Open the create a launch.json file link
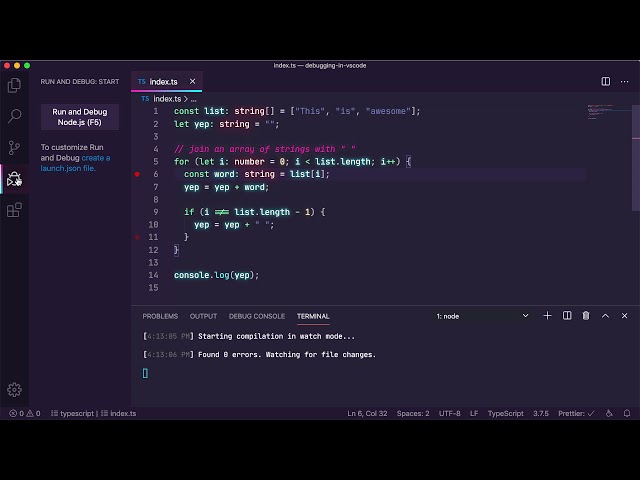This screenshot has width=640, height=480. [75, 163]
